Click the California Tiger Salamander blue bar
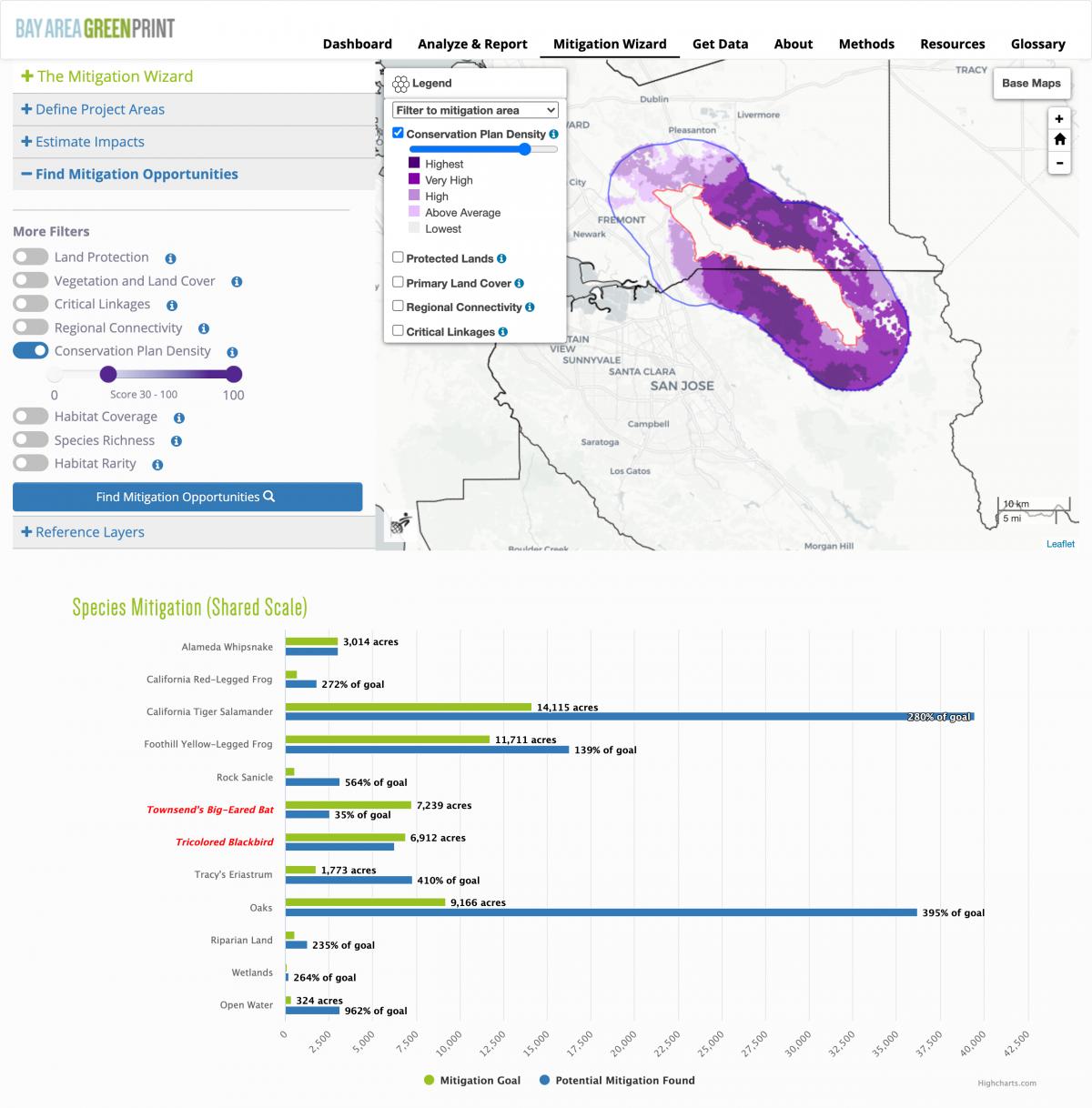Image resolution: width=1092 pixels, height=1108 pixels. point(630,717)
